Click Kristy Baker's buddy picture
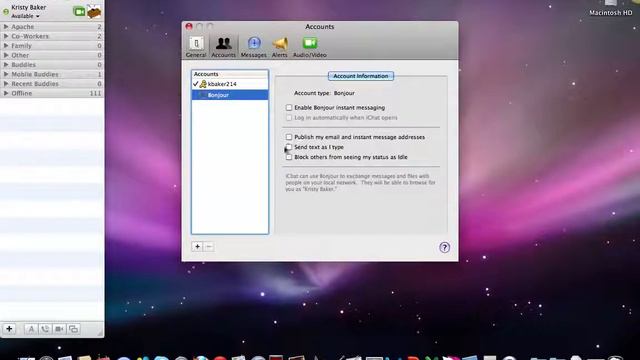Viewport: 640px width, 360px height. point(94,11)
